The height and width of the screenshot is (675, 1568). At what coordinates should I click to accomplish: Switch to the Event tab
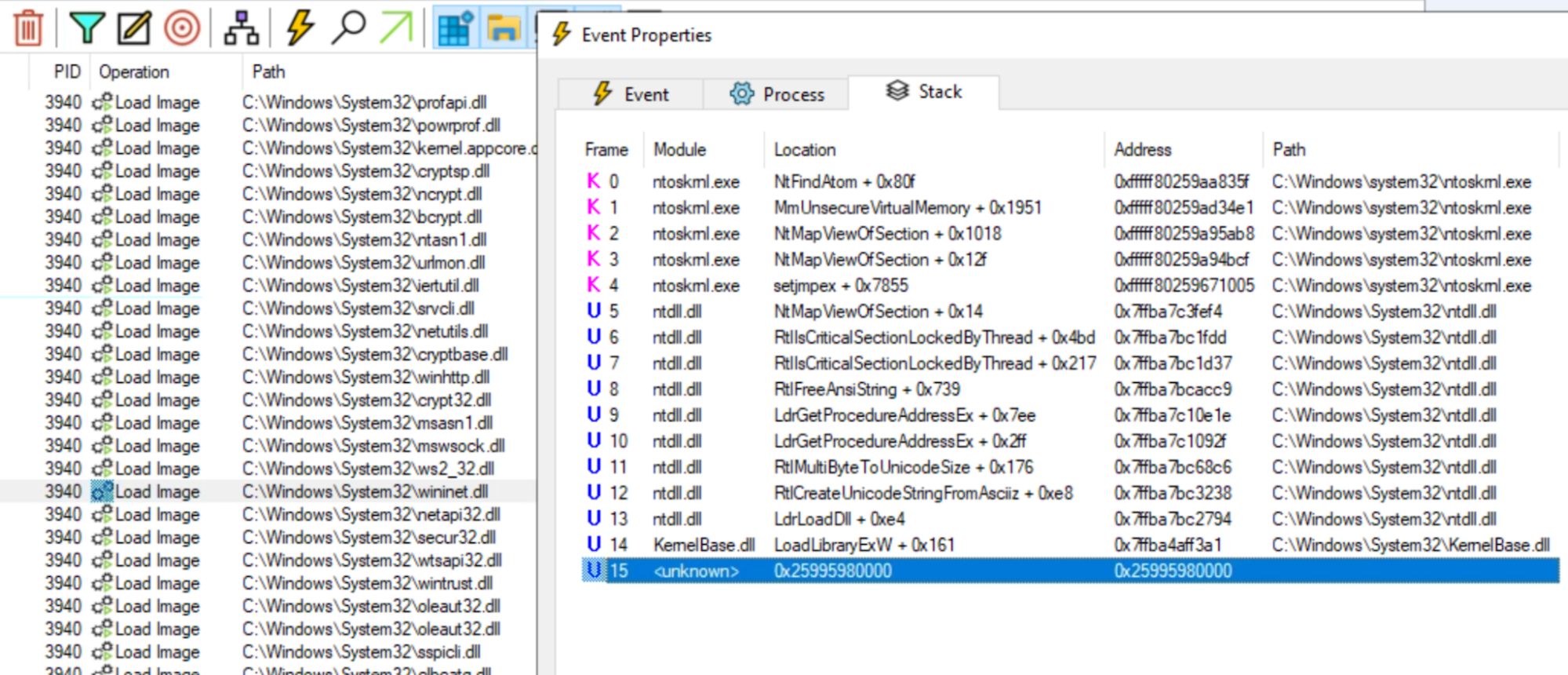click(x=631, y=94)
